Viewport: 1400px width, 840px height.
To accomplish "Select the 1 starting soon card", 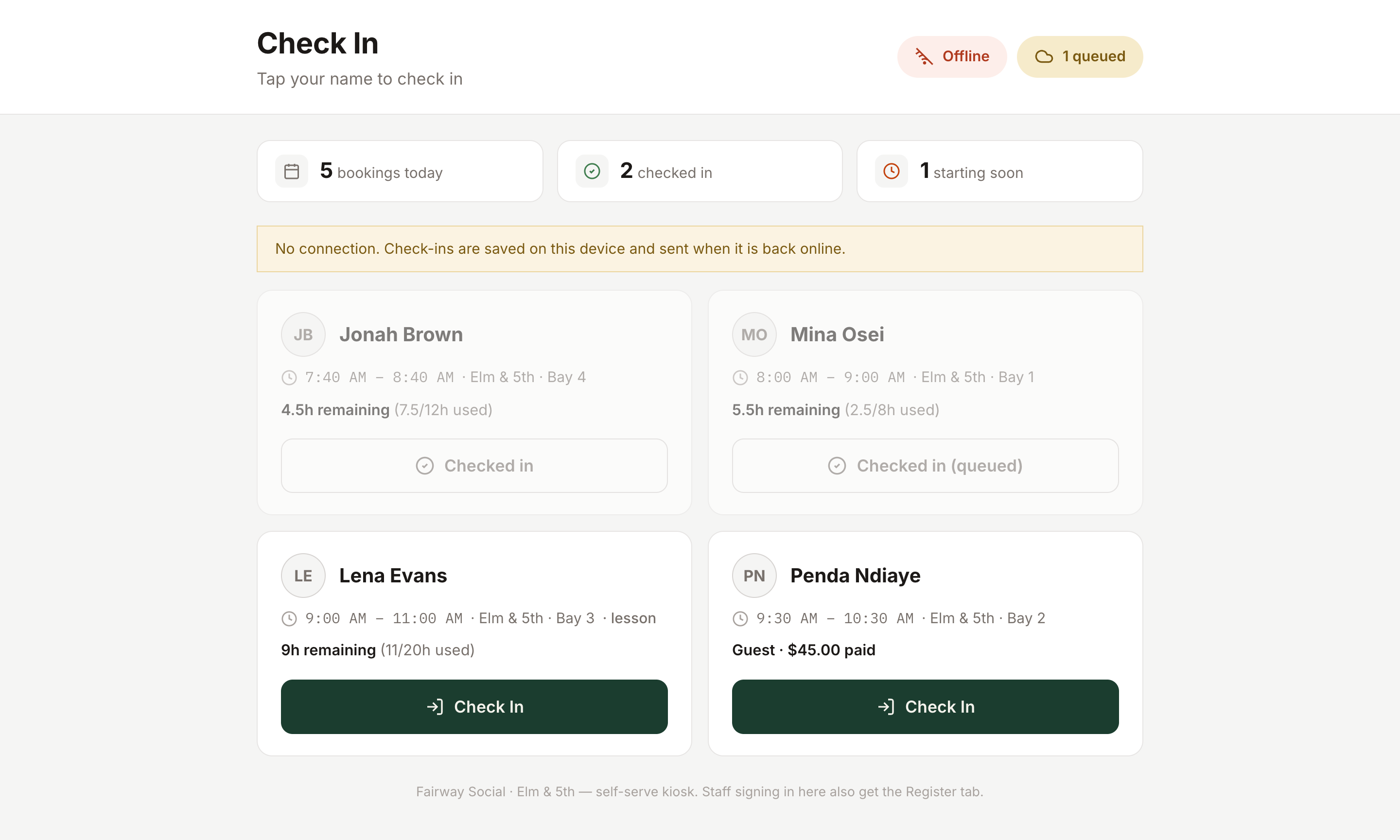I will pyautogui.click(x=1000, y=171).
